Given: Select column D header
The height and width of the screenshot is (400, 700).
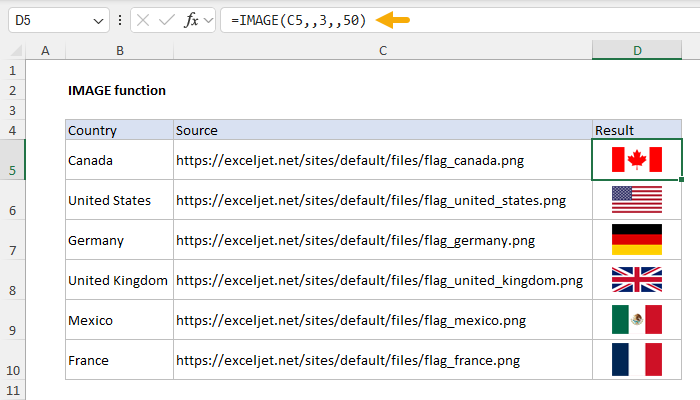Looking at the screenshot, I should [x=637, y=50].
